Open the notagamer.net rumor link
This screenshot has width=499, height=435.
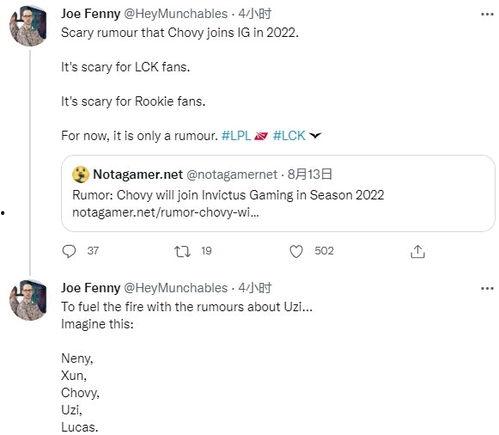(x=165, y=212)
